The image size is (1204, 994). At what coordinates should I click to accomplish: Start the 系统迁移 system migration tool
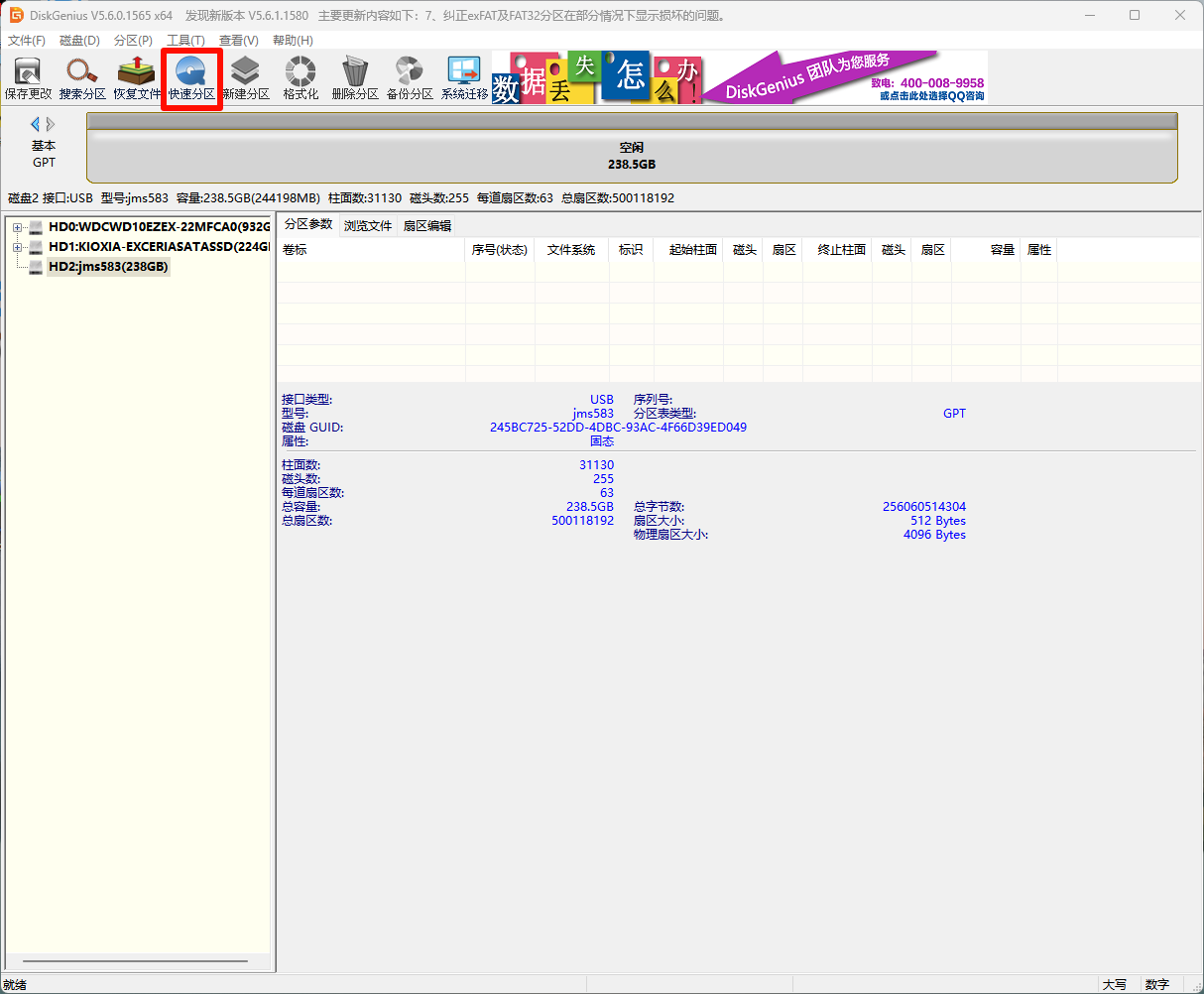pyautogui.click(x=464, y=77)
